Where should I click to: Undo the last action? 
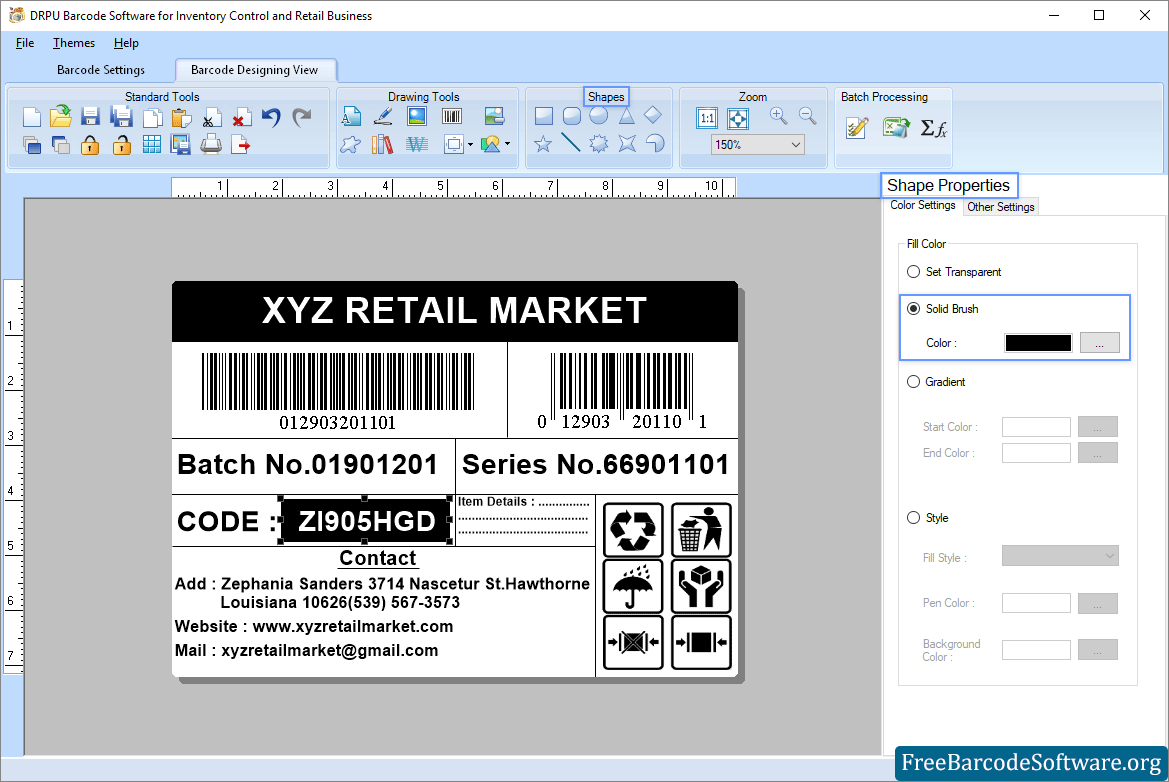tap(271, 117)
